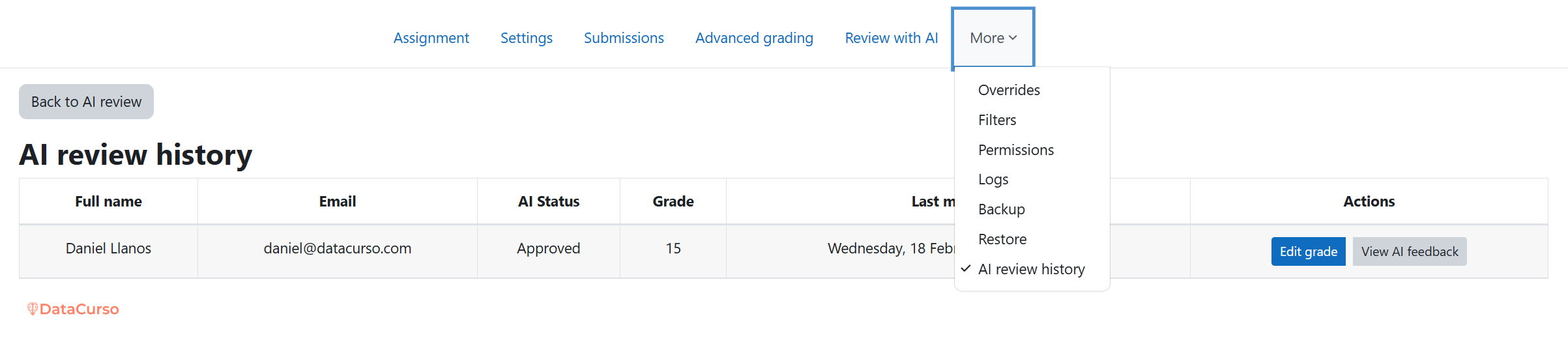This screenshot has height=342, width=1568.
Task: Click the blue Edit grade button
Action: click(x=1308, y=251)
